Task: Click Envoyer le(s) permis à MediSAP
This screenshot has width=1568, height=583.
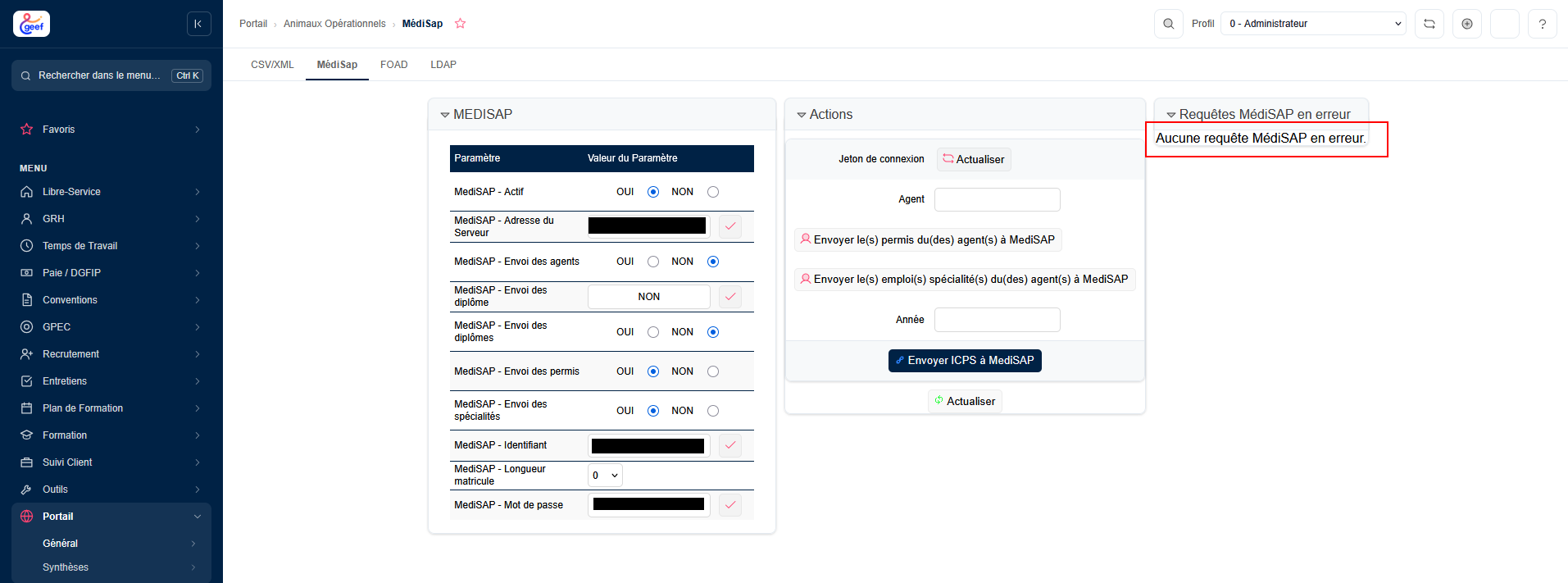Action: pos(928,239)
